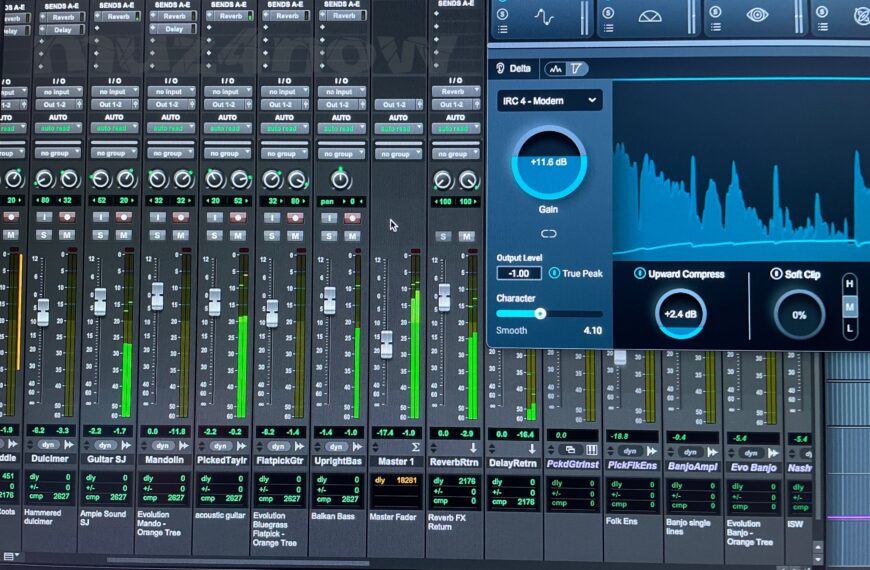Open the no group selector on UprightBas track
Viewport: 870px width, 570px height.
click(341, 154)
